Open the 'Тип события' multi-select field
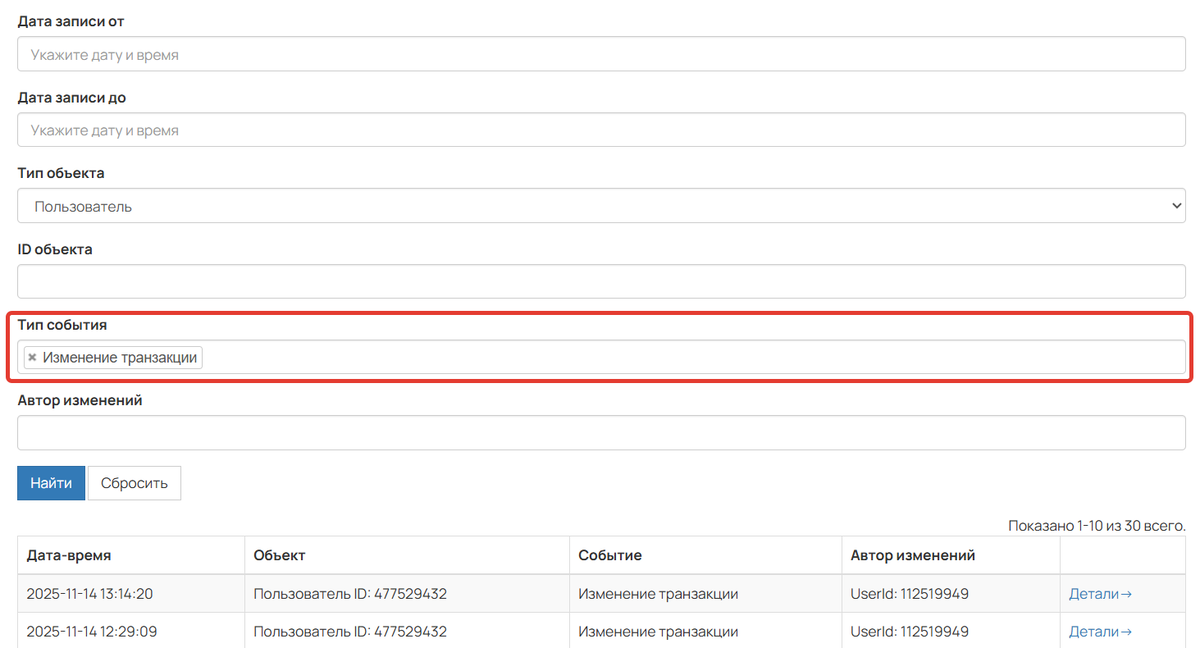This screenshot has height=648, width=1200. click(x=690, y=358)
